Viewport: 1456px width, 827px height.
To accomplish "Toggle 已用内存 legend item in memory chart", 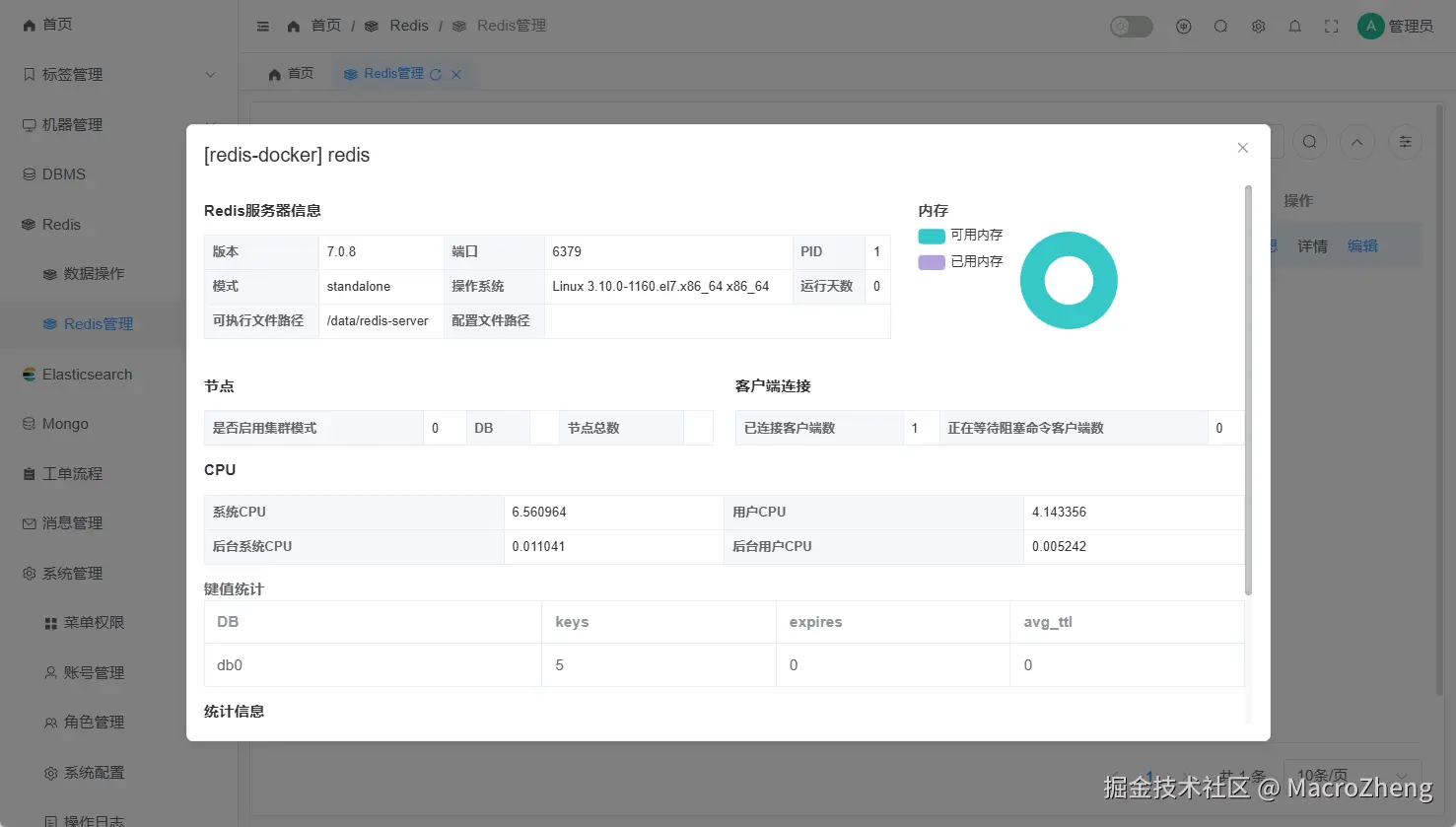I will [960, 262].
